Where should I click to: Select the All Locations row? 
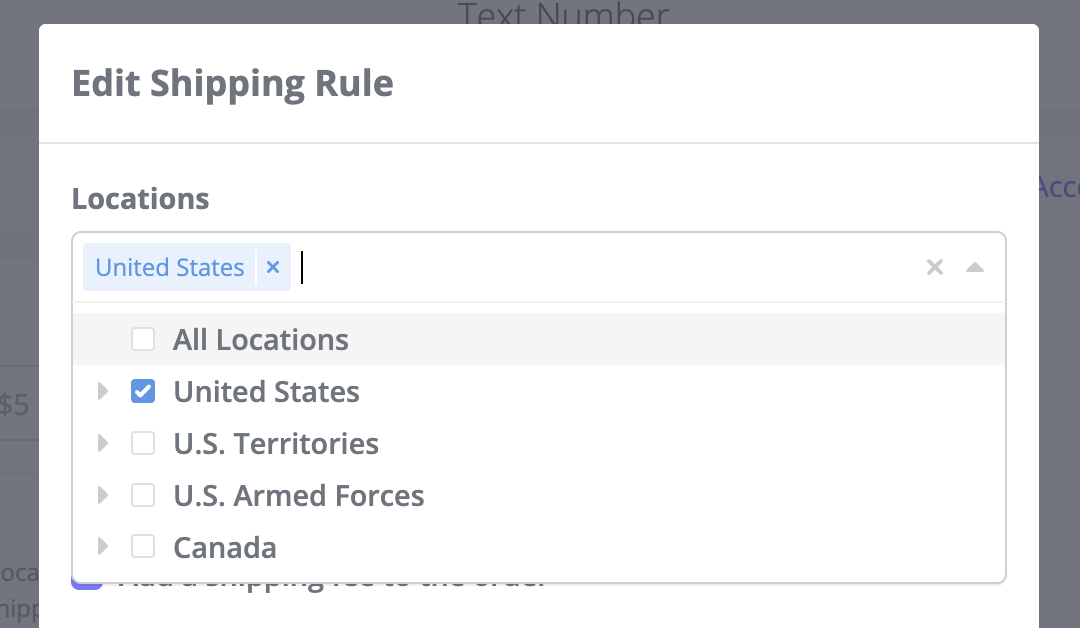click(261, 339)
